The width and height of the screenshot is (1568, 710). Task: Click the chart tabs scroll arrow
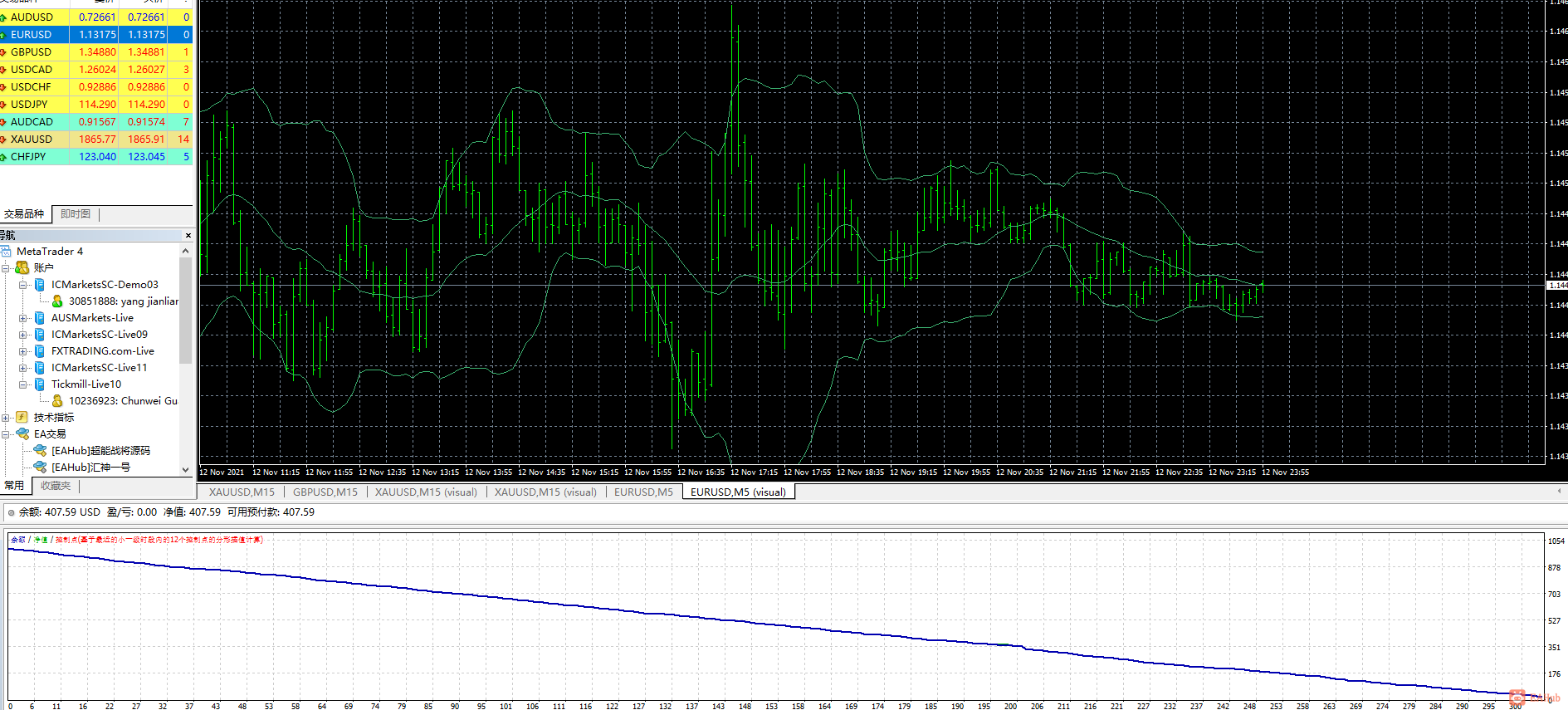(1559, 492)
